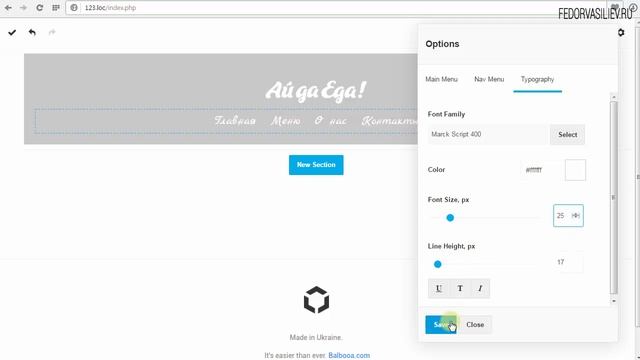Click the Меню navigation item
This screenshot has width=640, height=360.
286,120
